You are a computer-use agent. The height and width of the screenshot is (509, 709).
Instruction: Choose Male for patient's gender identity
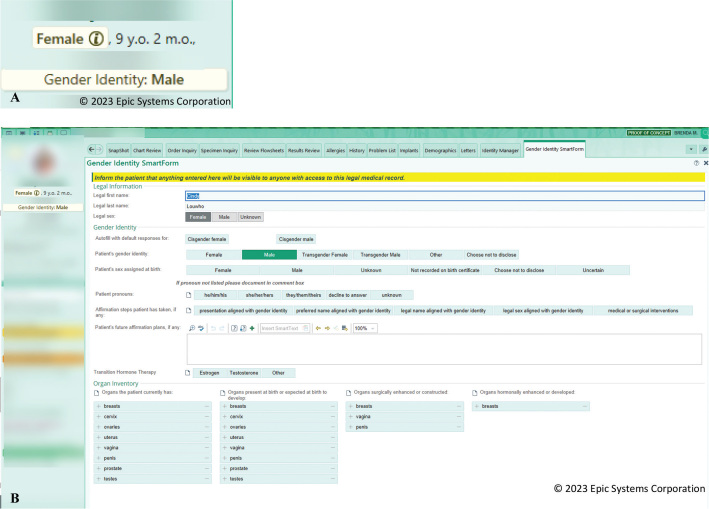[269, 255]
